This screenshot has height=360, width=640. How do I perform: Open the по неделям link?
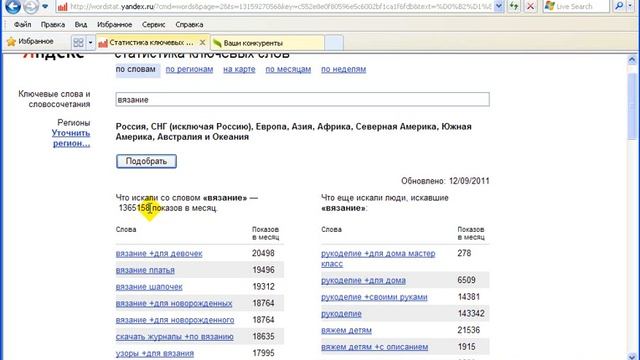343,69
